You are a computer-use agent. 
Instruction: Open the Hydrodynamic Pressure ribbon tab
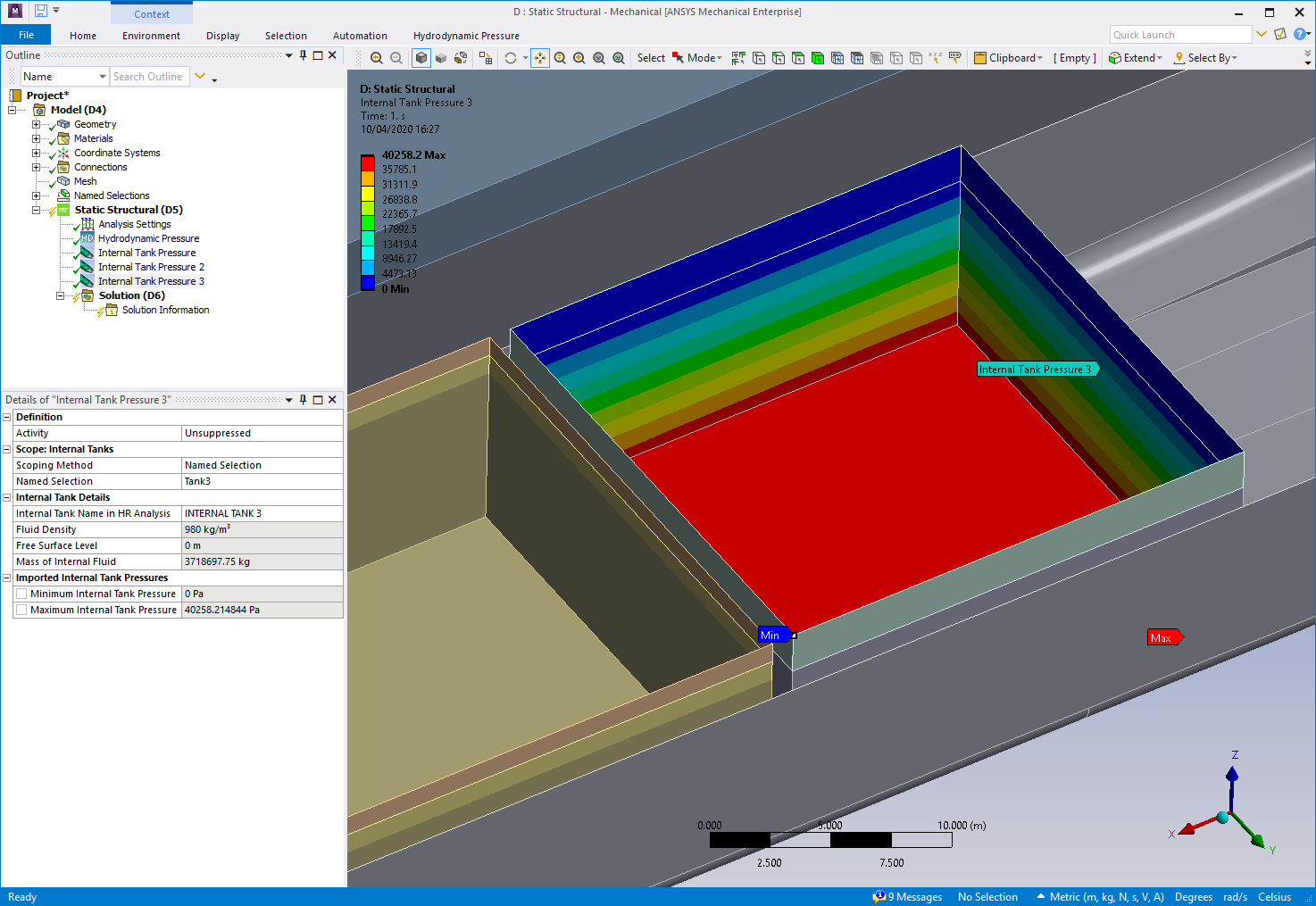pos(466,36)
